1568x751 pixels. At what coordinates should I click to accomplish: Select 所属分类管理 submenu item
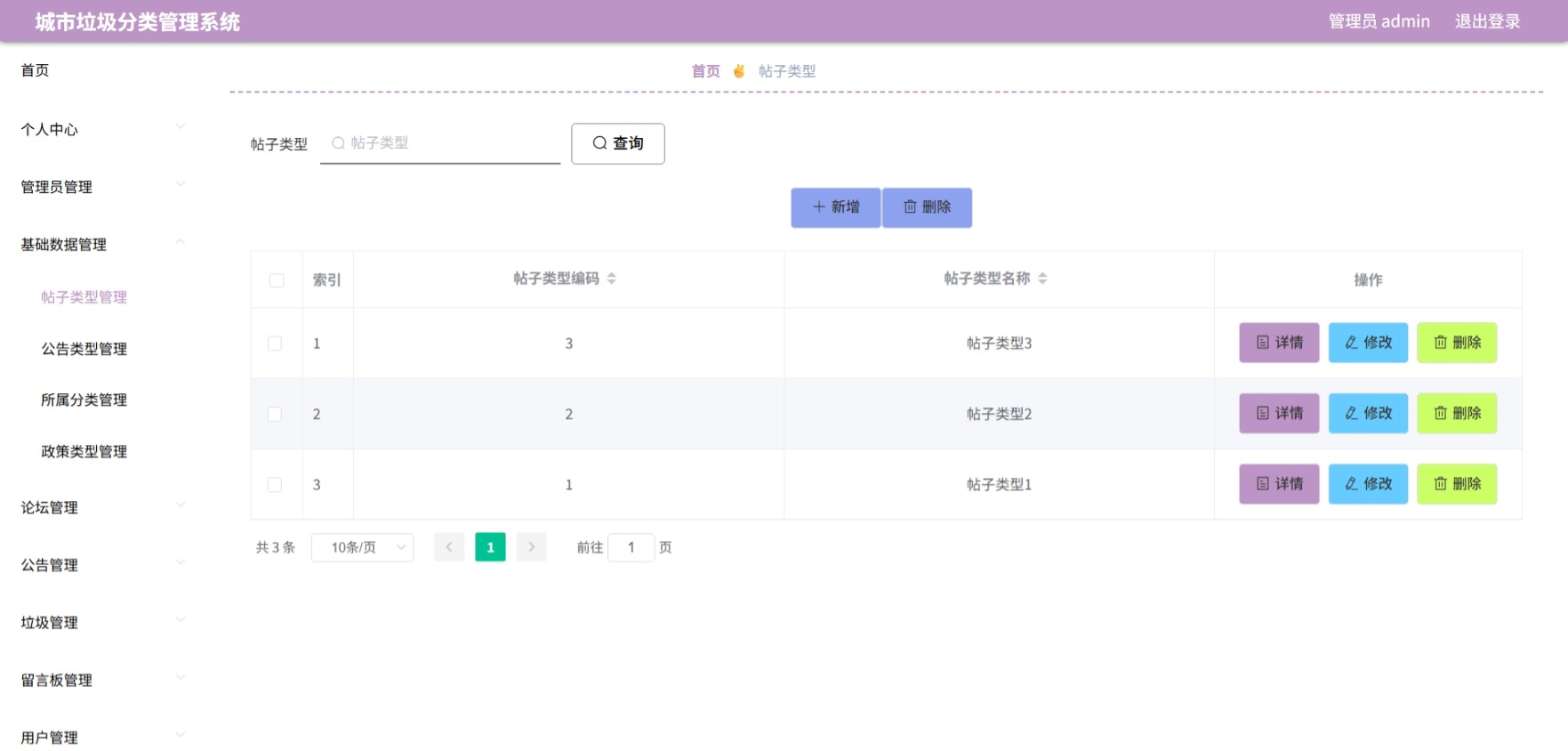pos(84,400)
